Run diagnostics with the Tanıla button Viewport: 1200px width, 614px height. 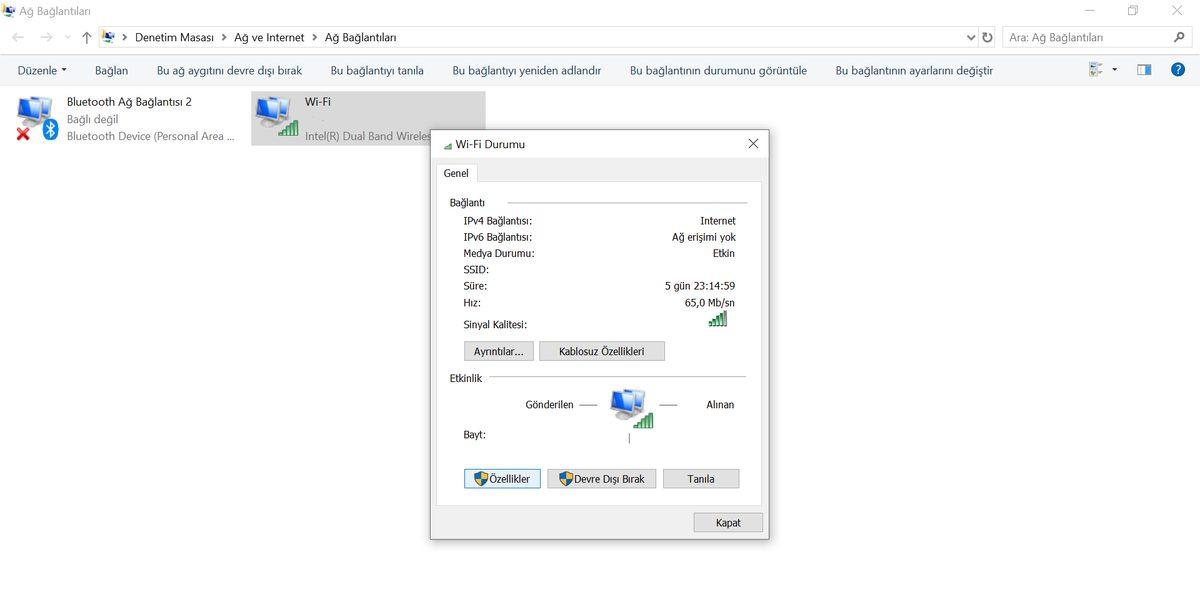click(x=700, y=478)
